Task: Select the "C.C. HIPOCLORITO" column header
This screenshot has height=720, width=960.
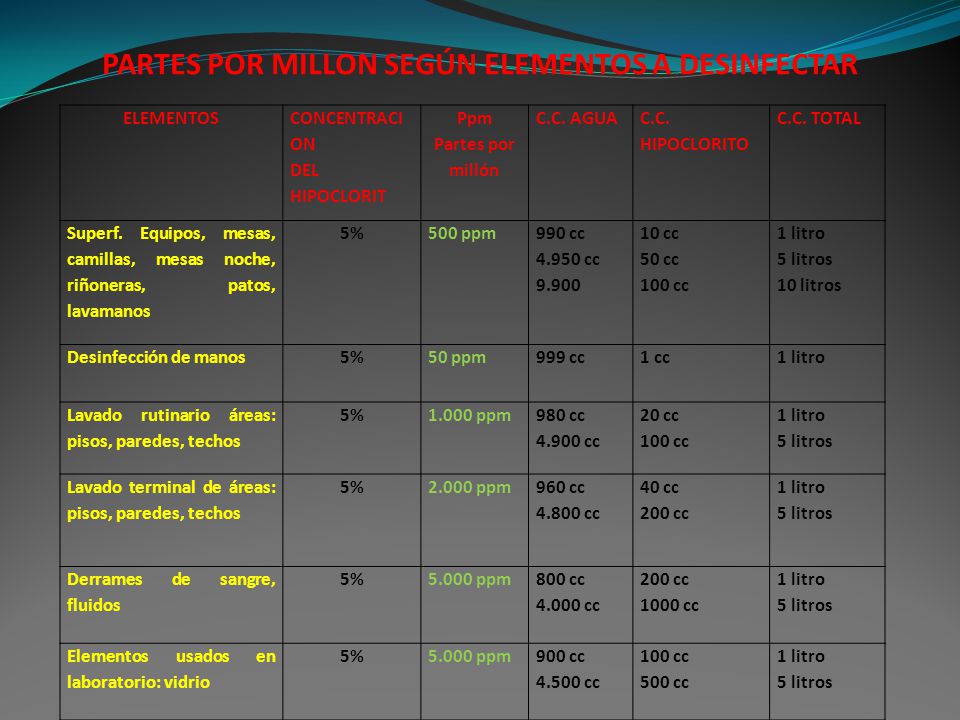Action: pyautogui.click(x=694, y=132)
